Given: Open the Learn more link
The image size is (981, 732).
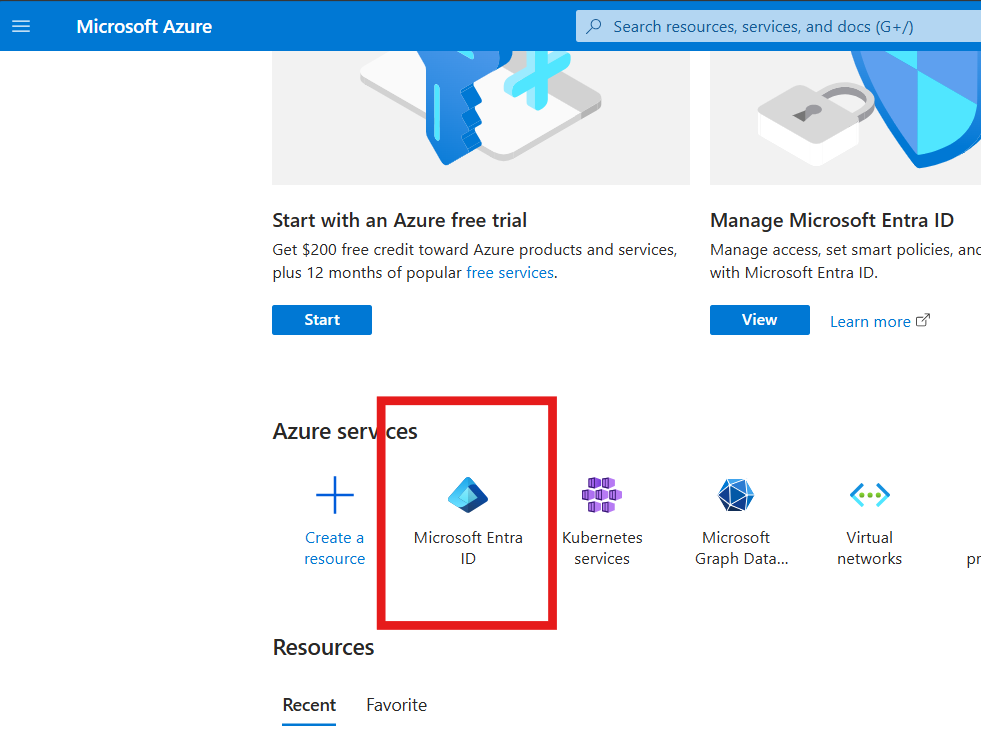Looking at the screenshot, I should (x=870, y=322).
